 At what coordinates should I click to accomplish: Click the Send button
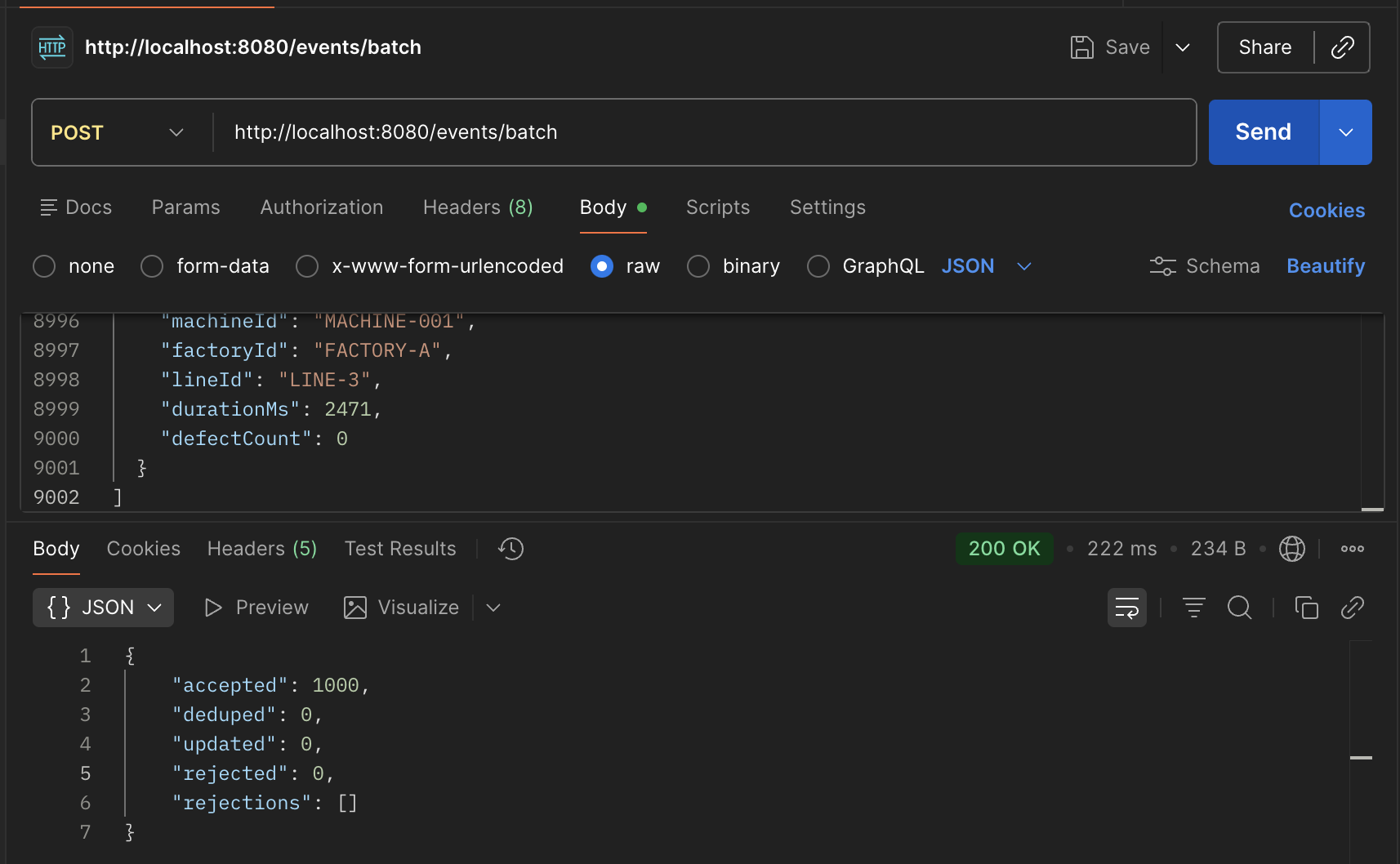click(x=1261, y=131)
